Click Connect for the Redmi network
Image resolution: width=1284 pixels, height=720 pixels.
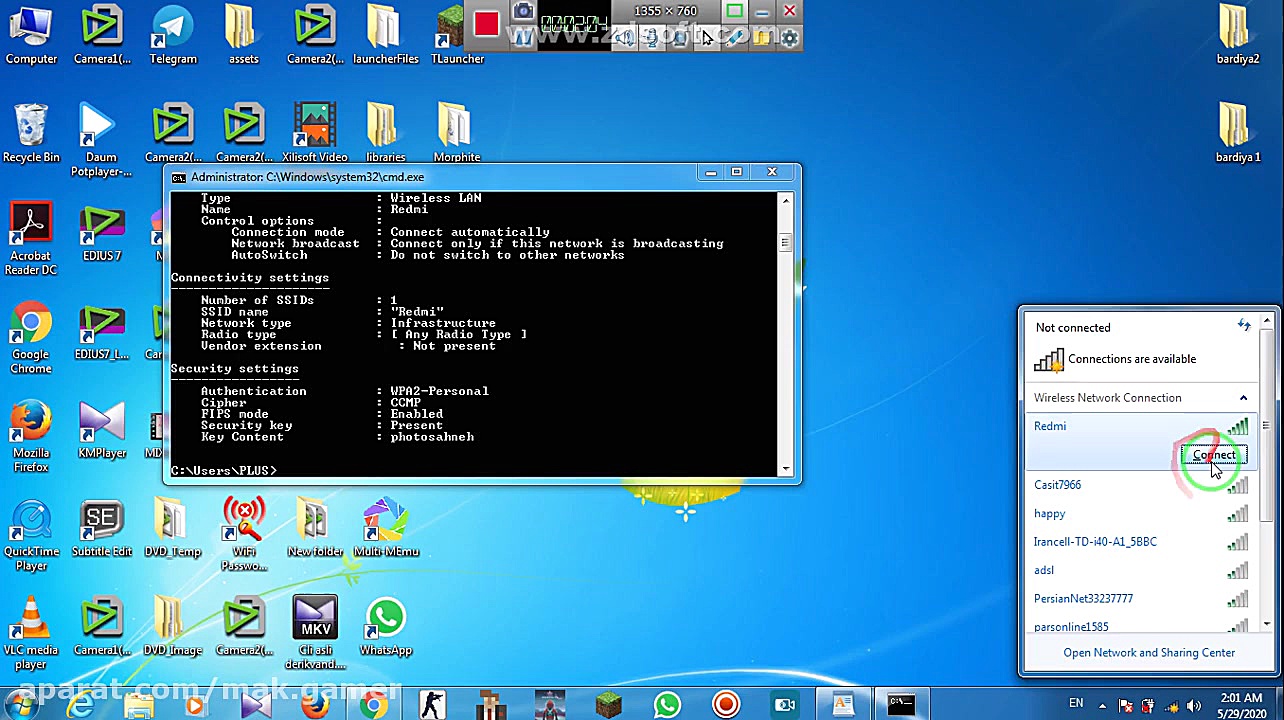coord(1213,455)
